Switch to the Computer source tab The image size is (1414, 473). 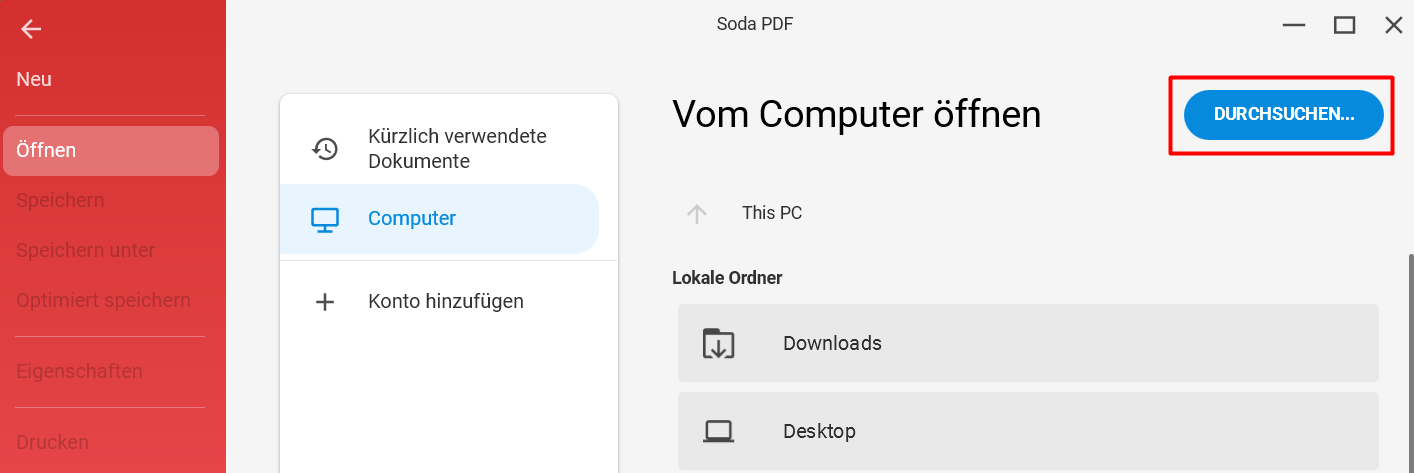(x=439, y=219)
